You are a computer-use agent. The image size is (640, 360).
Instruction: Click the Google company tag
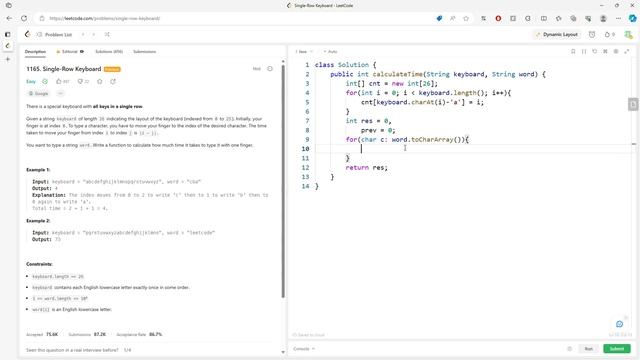click(38, 93)
